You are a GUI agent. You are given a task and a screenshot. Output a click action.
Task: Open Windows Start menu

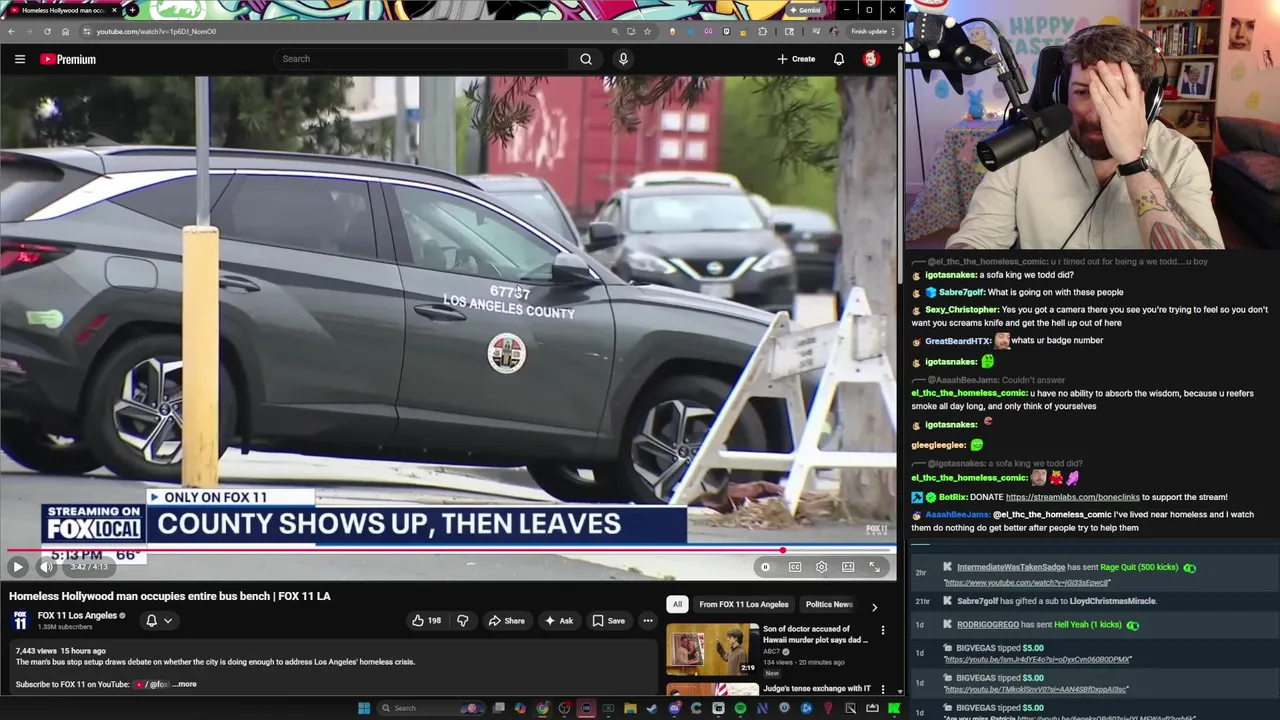(x=364, y=708)
